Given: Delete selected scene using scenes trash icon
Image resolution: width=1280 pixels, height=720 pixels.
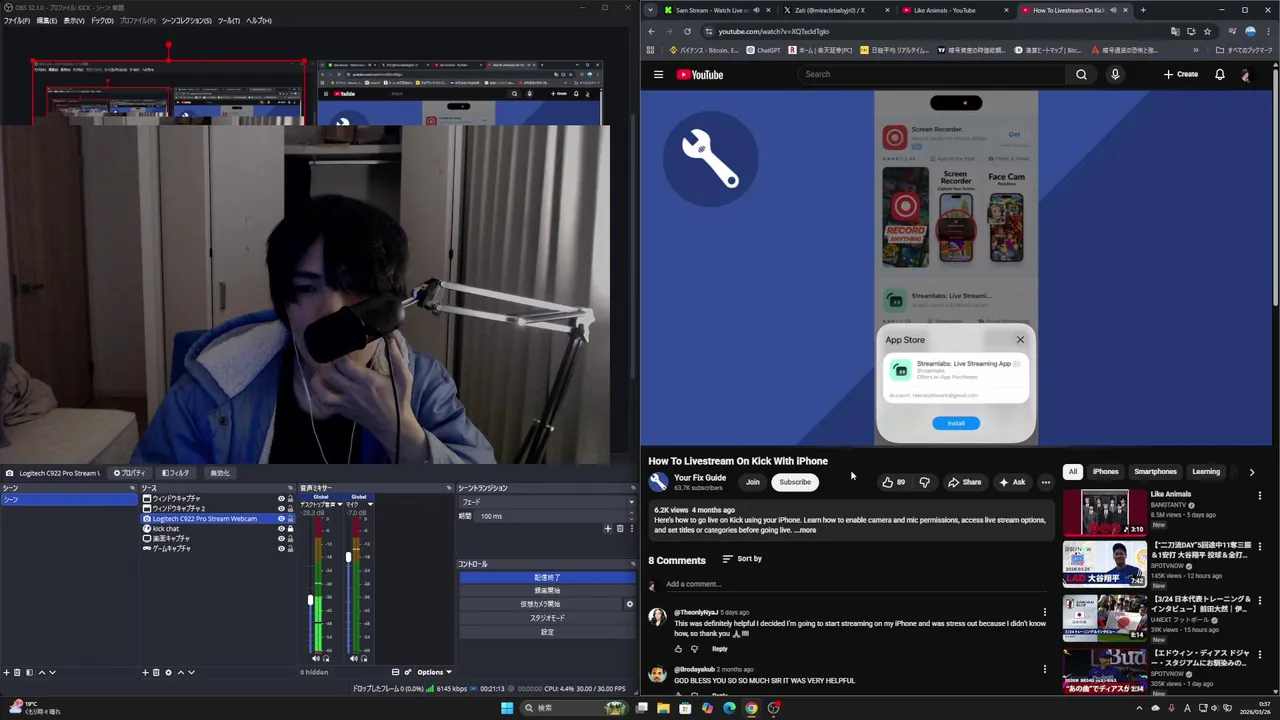Looking at the screenshot, I should click(17, 672).
